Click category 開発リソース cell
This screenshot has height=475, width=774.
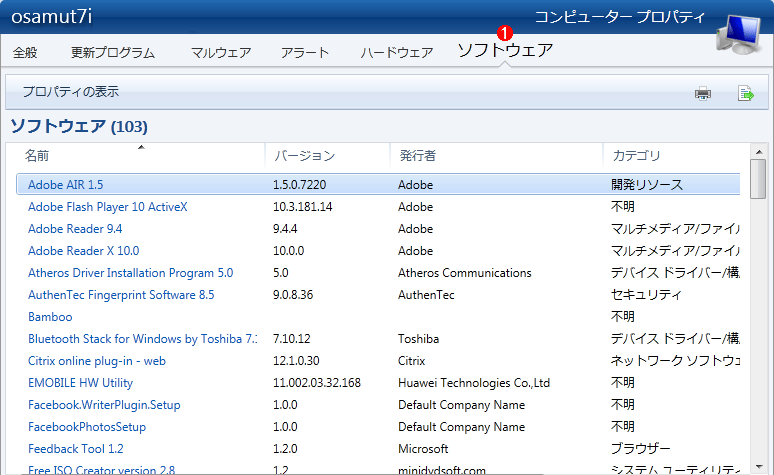click(647, 185)
